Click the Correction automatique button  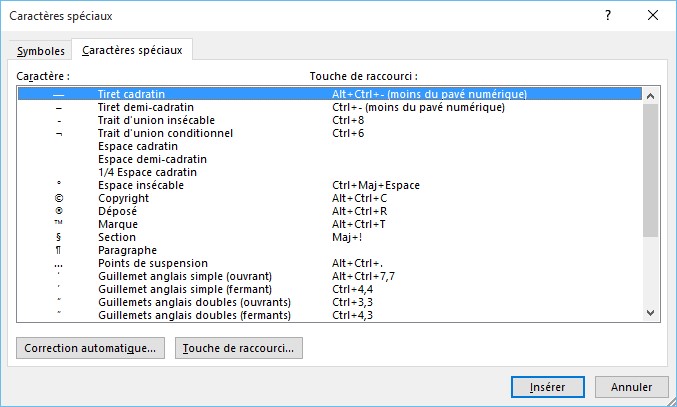pyautogui.click(x=91, y=348)
